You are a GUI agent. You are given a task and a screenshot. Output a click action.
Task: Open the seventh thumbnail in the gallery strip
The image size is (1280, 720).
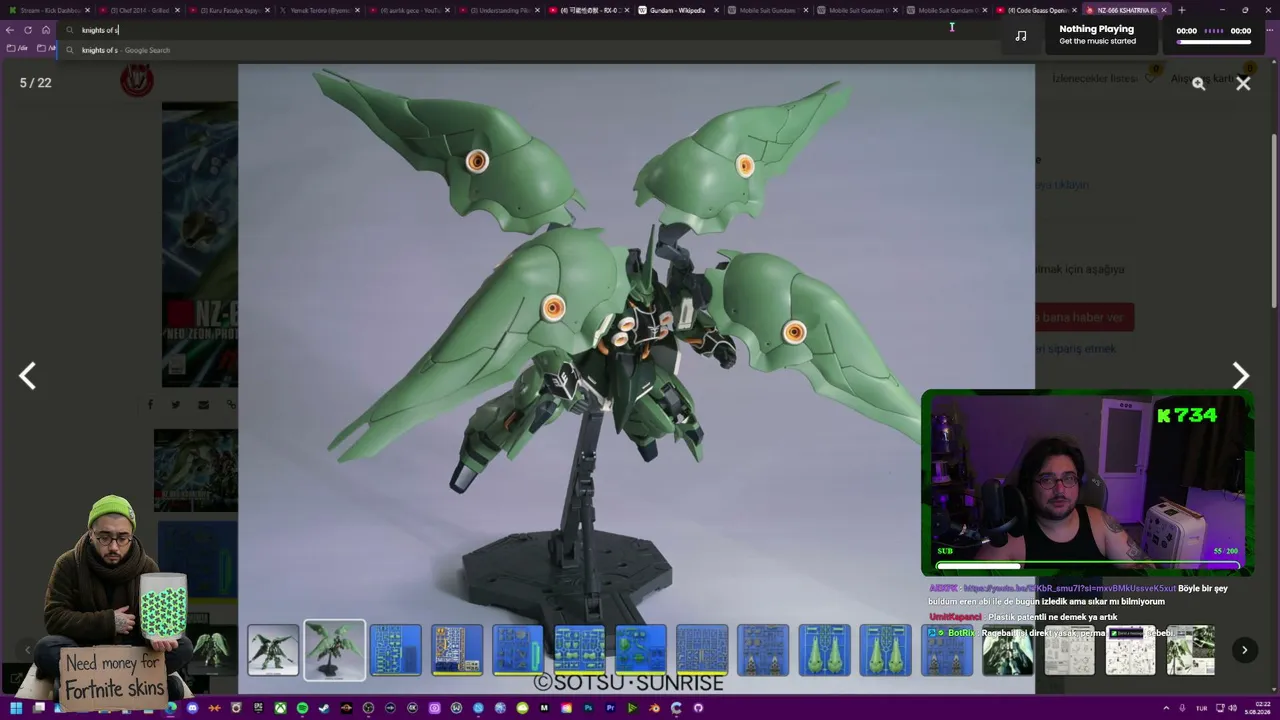[x=641, y=650]
